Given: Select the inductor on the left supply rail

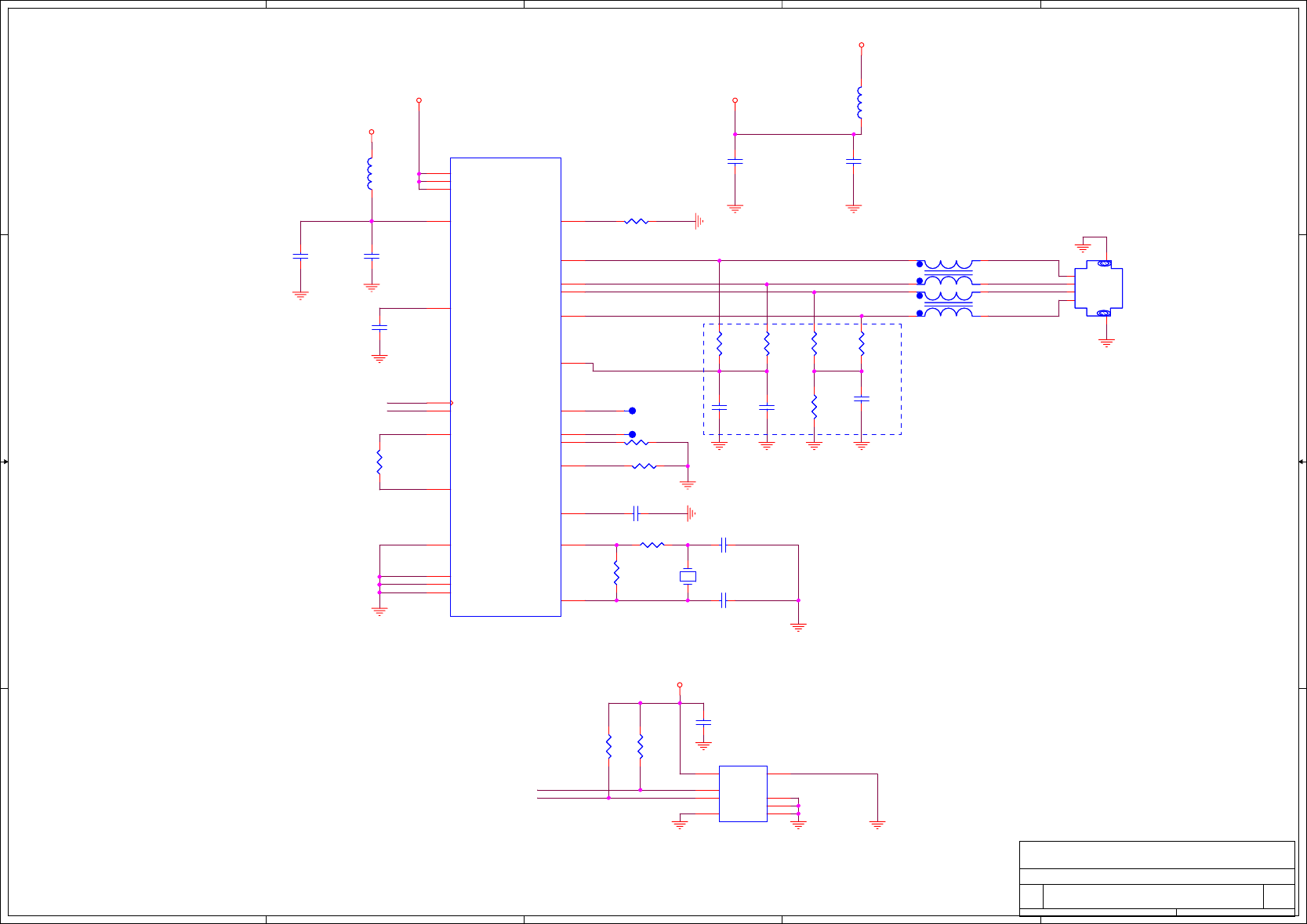Looking at the screenshot, I should coord(370,174).
